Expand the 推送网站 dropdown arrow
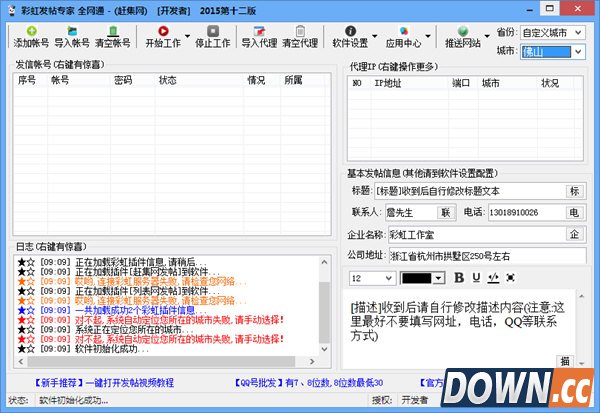Viewport: 600px width, 413px height. coord(487,36)
